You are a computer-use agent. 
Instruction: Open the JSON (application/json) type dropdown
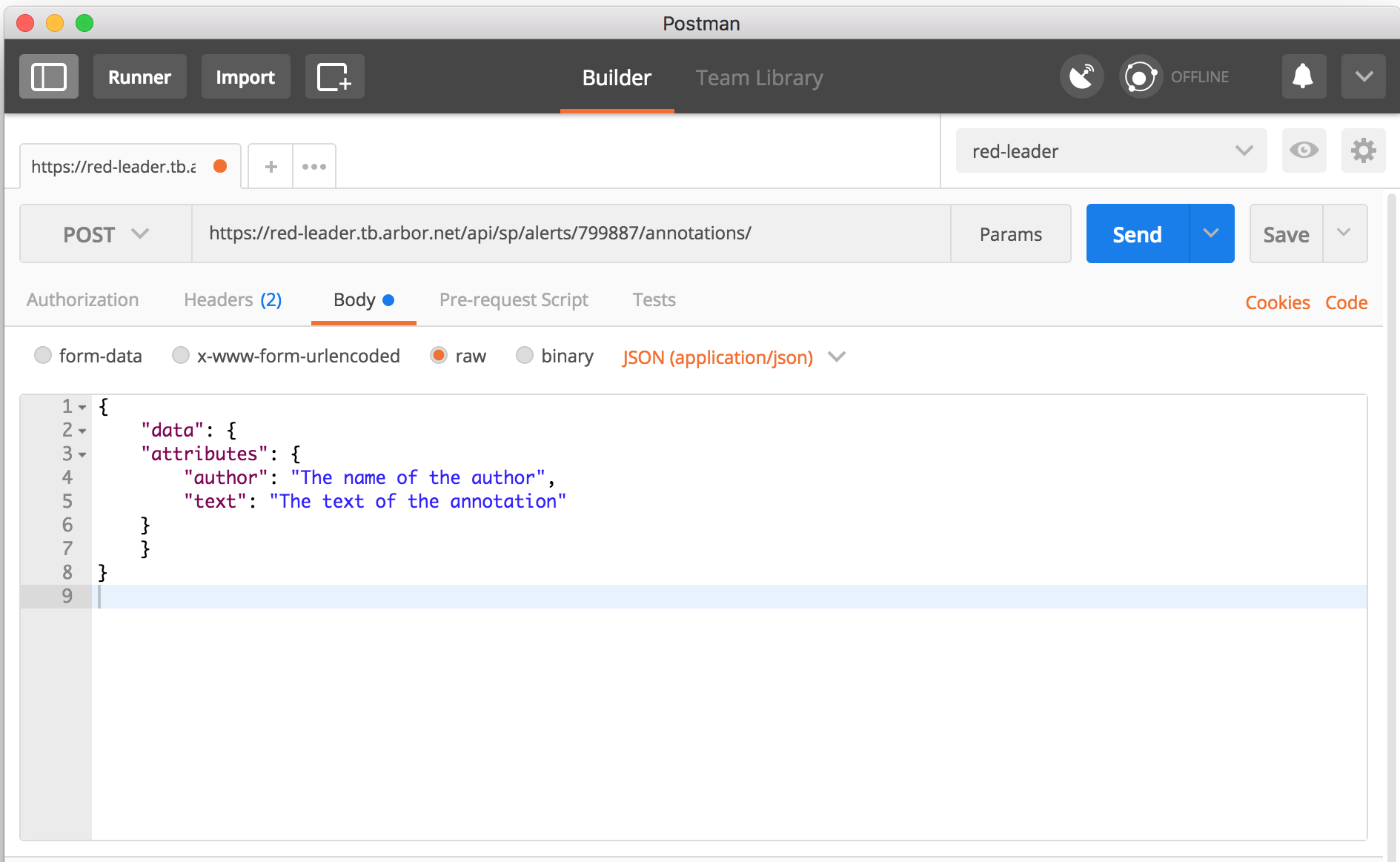[733, 357]
